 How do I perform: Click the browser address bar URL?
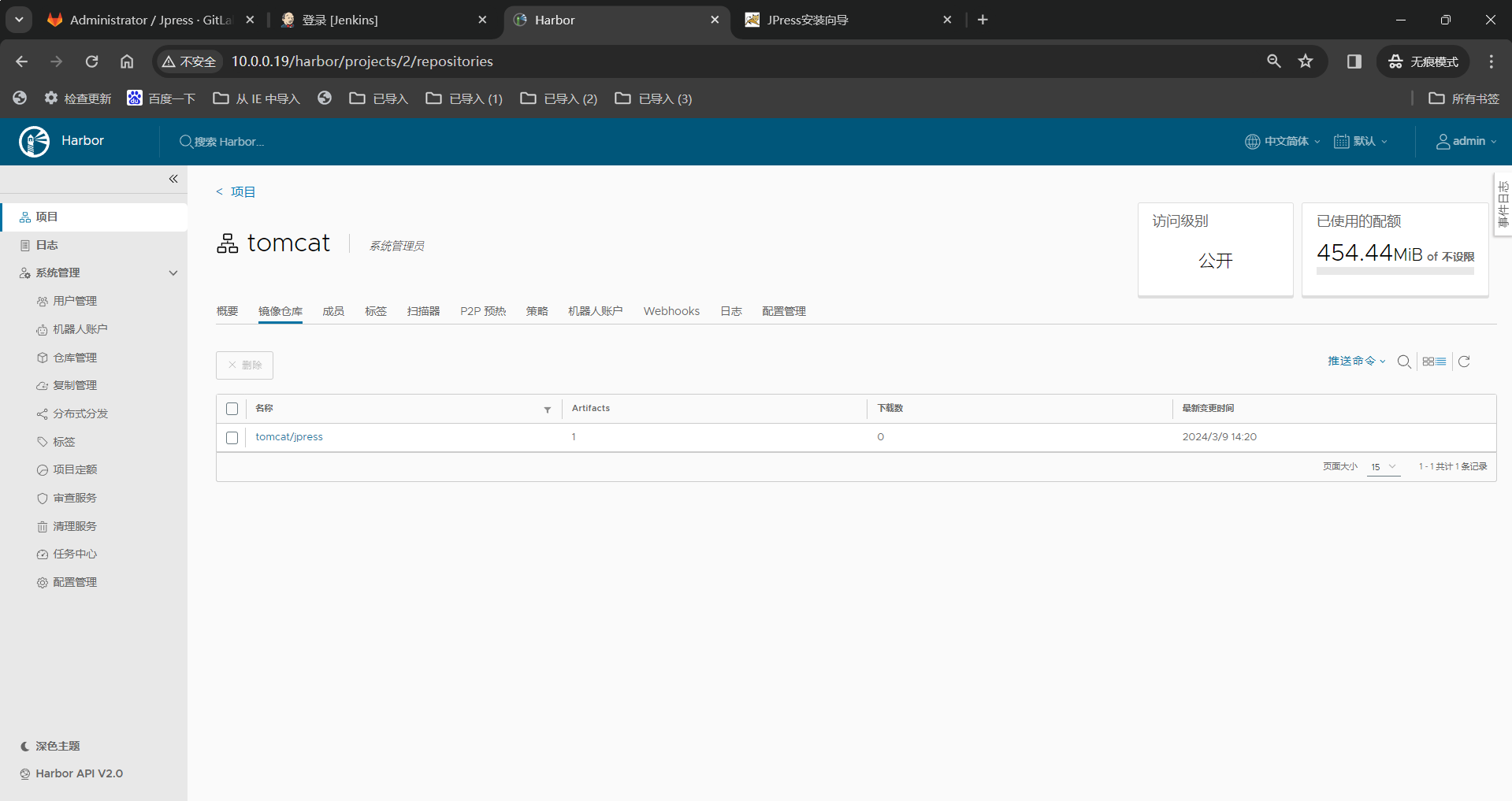362,61
